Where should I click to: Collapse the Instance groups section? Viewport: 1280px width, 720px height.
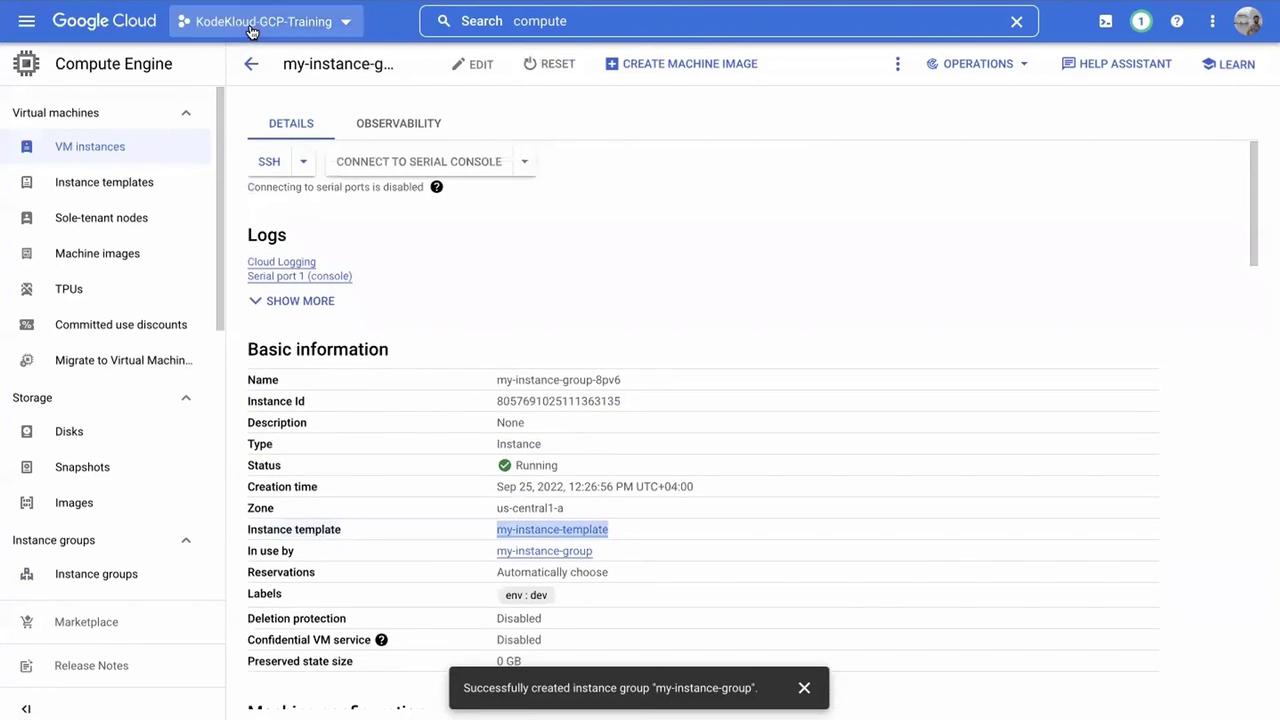186,540
